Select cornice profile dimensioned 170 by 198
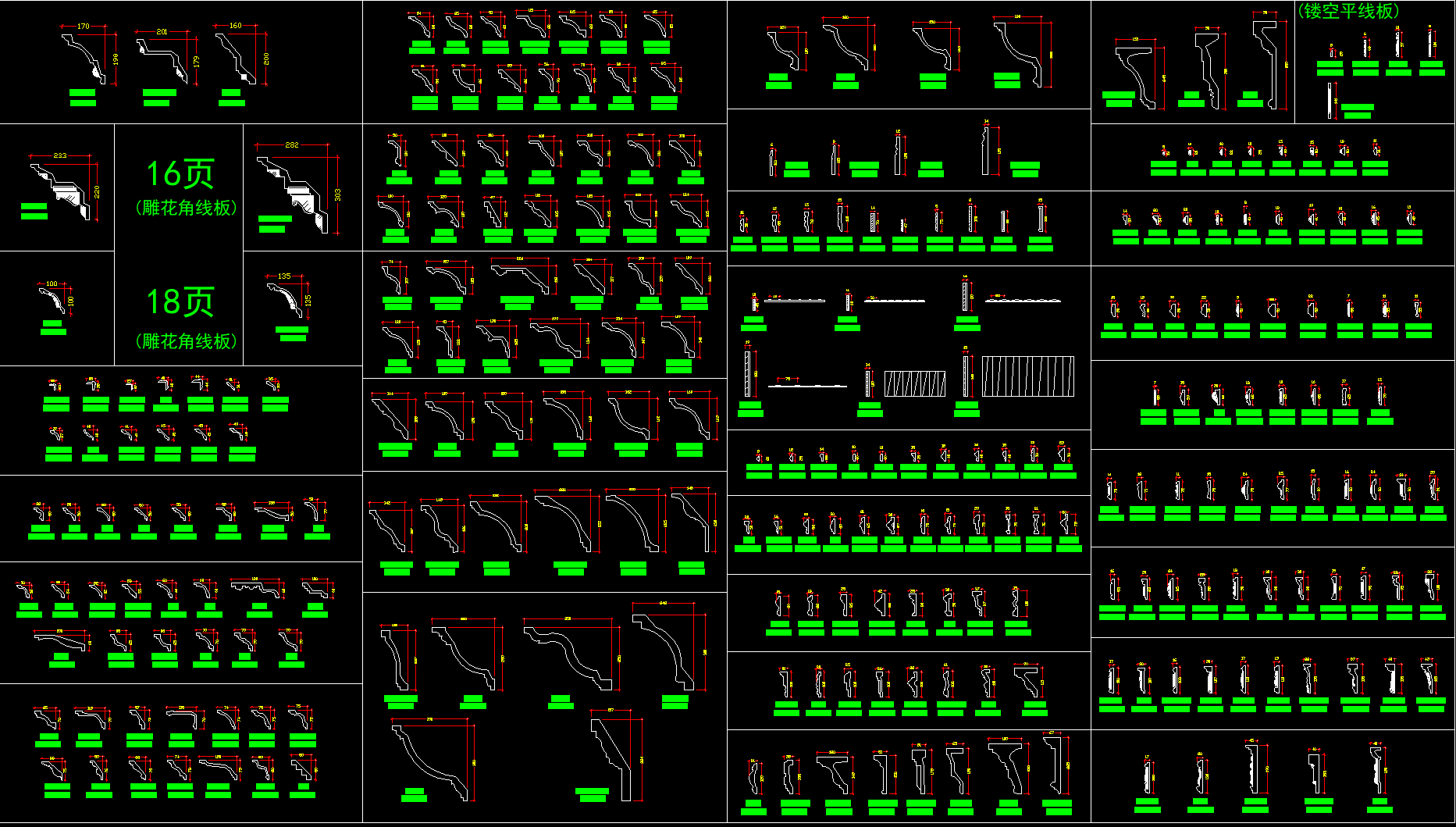 click(84, 59)
